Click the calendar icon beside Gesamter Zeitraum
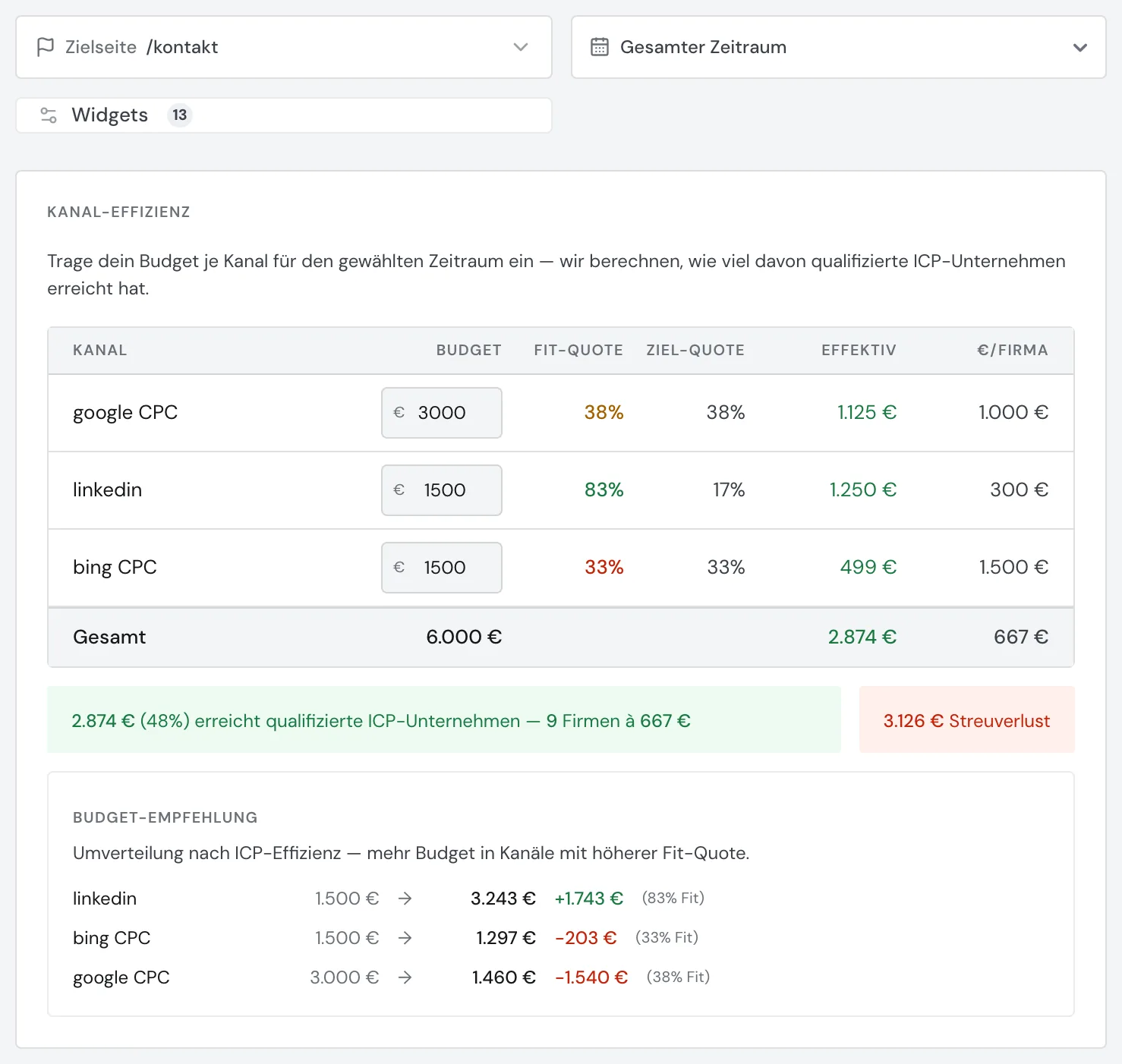This screenshot has height=1064, width=1122. 600,47
